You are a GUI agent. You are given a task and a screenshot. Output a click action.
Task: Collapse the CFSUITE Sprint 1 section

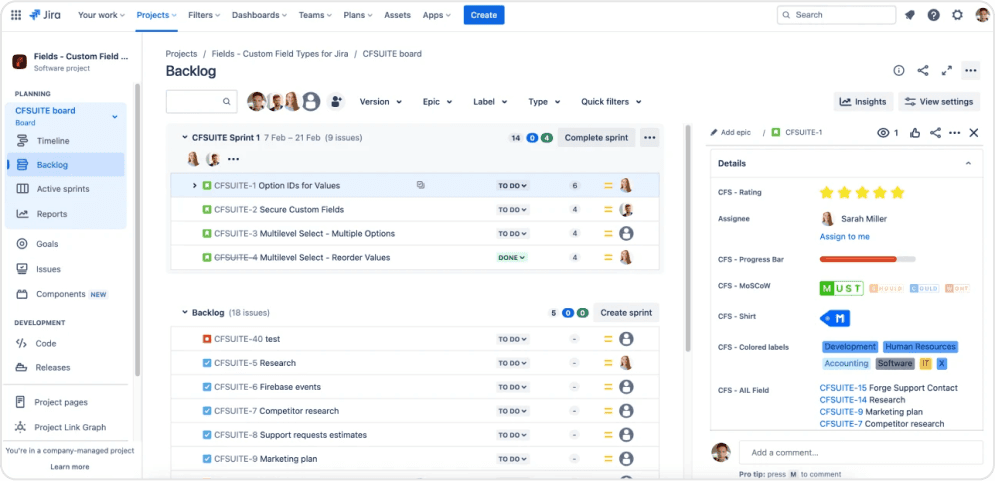(x=184, y=137)
